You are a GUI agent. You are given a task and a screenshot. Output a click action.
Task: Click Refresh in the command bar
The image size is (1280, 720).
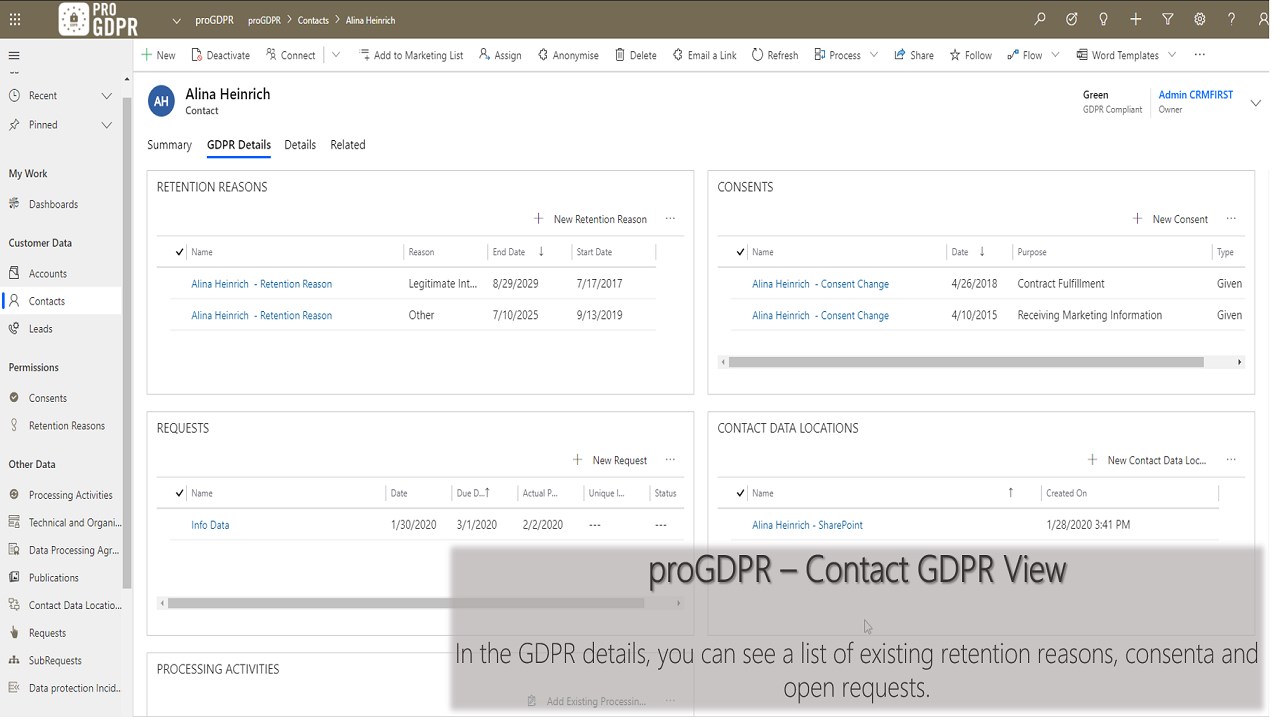coord(775,55)
